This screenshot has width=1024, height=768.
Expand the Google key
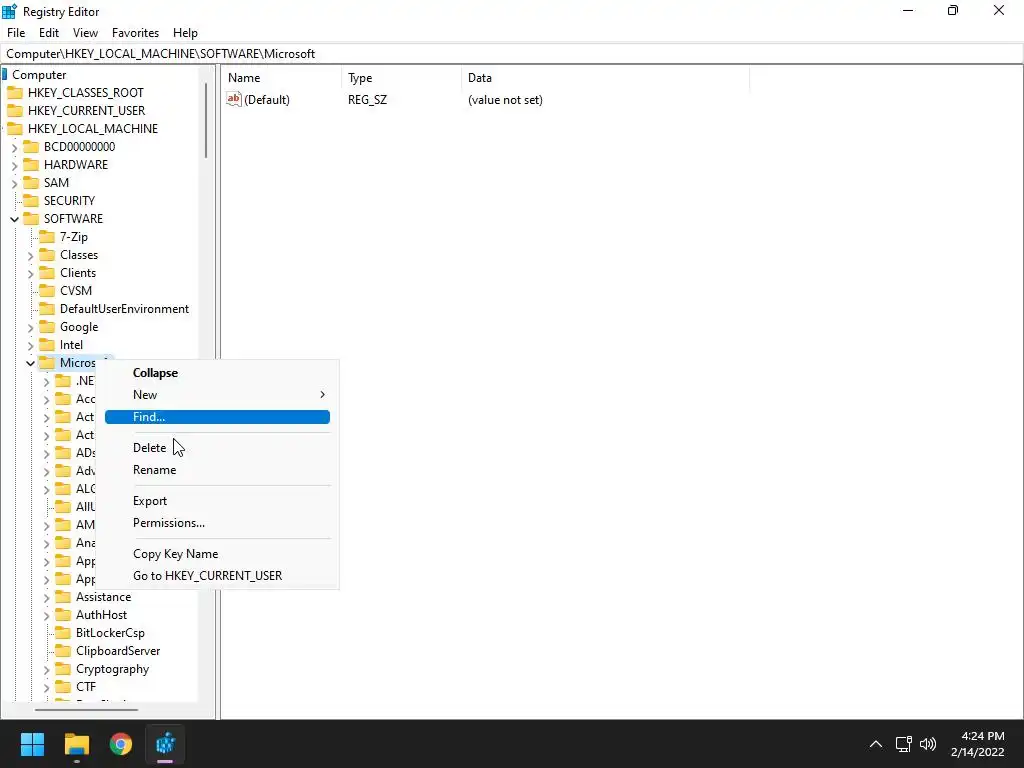(30, 327)
